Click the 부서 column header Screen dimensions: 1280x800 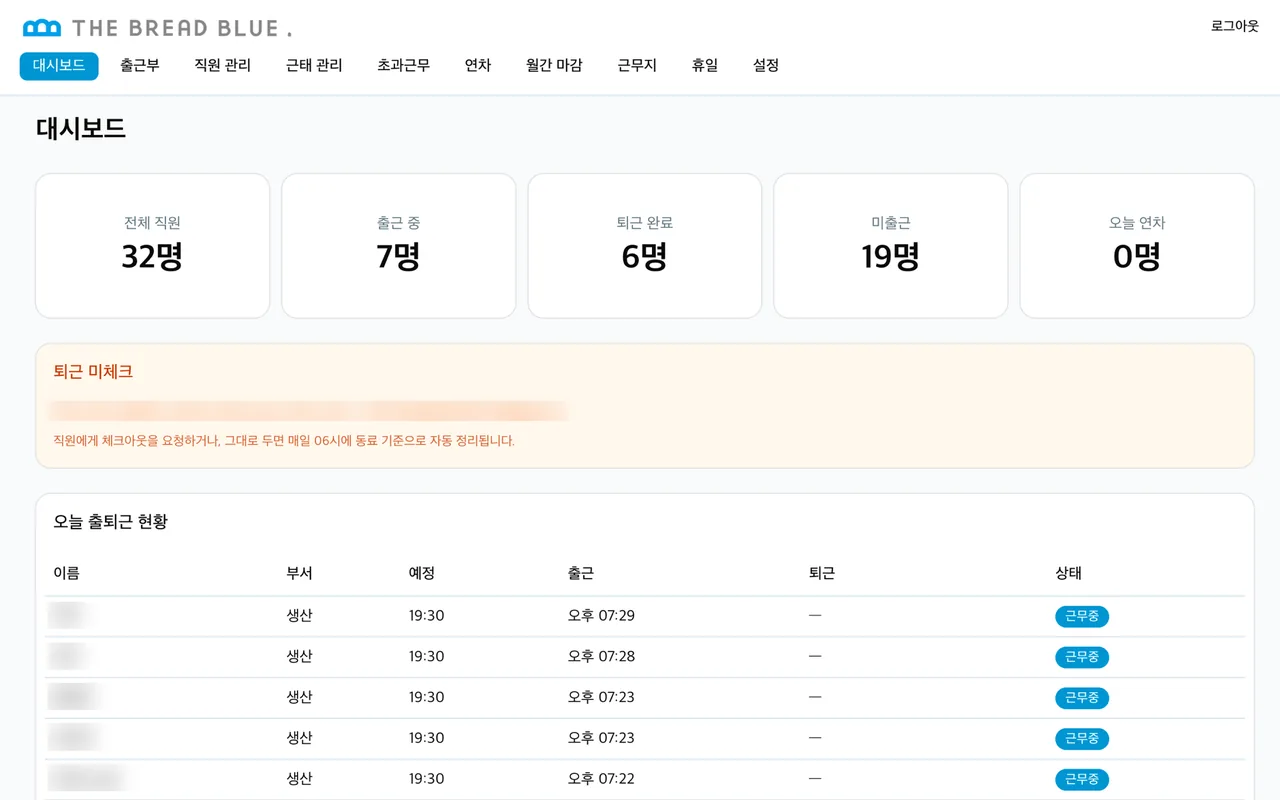coord(299,573)
